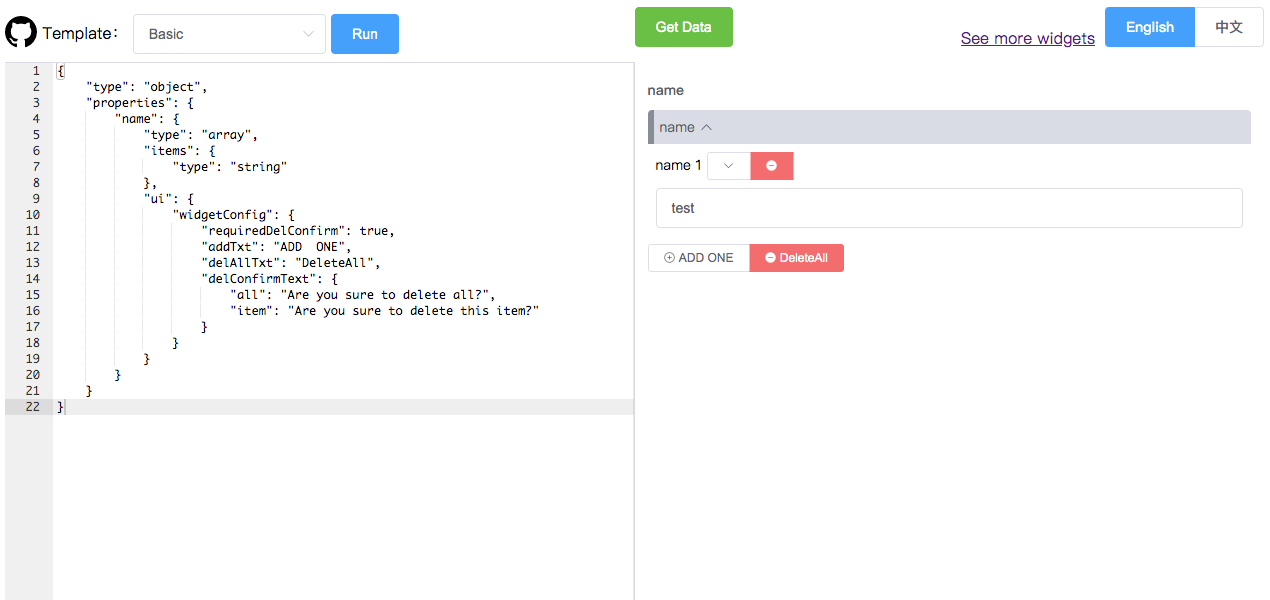Screen dimensions: 1270x600
Task: Open the Basic template dropdown
Action: pos(229,34)
